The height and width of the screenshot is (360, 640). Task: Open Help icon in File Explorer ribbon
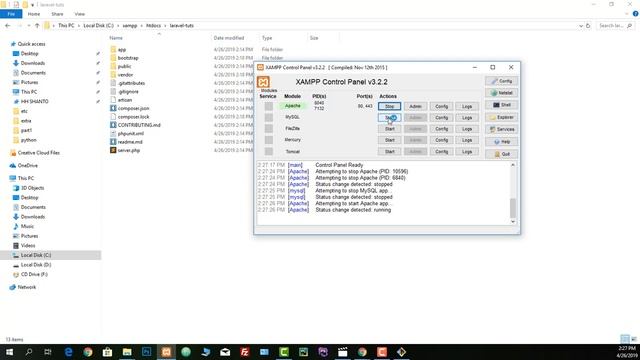pyautogui.click(x=635, y=14)
